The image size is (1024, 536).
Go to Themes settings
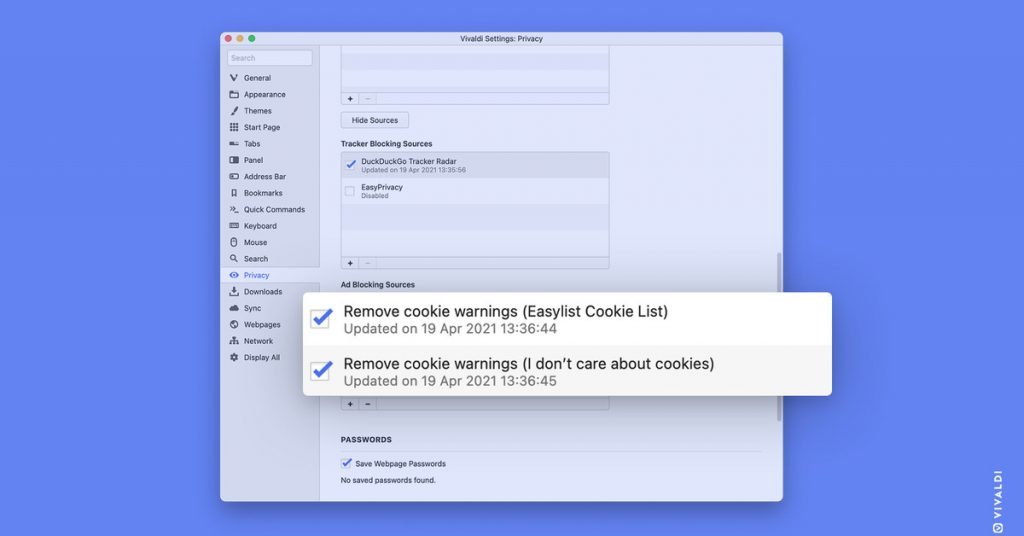[x=258, y=111]
